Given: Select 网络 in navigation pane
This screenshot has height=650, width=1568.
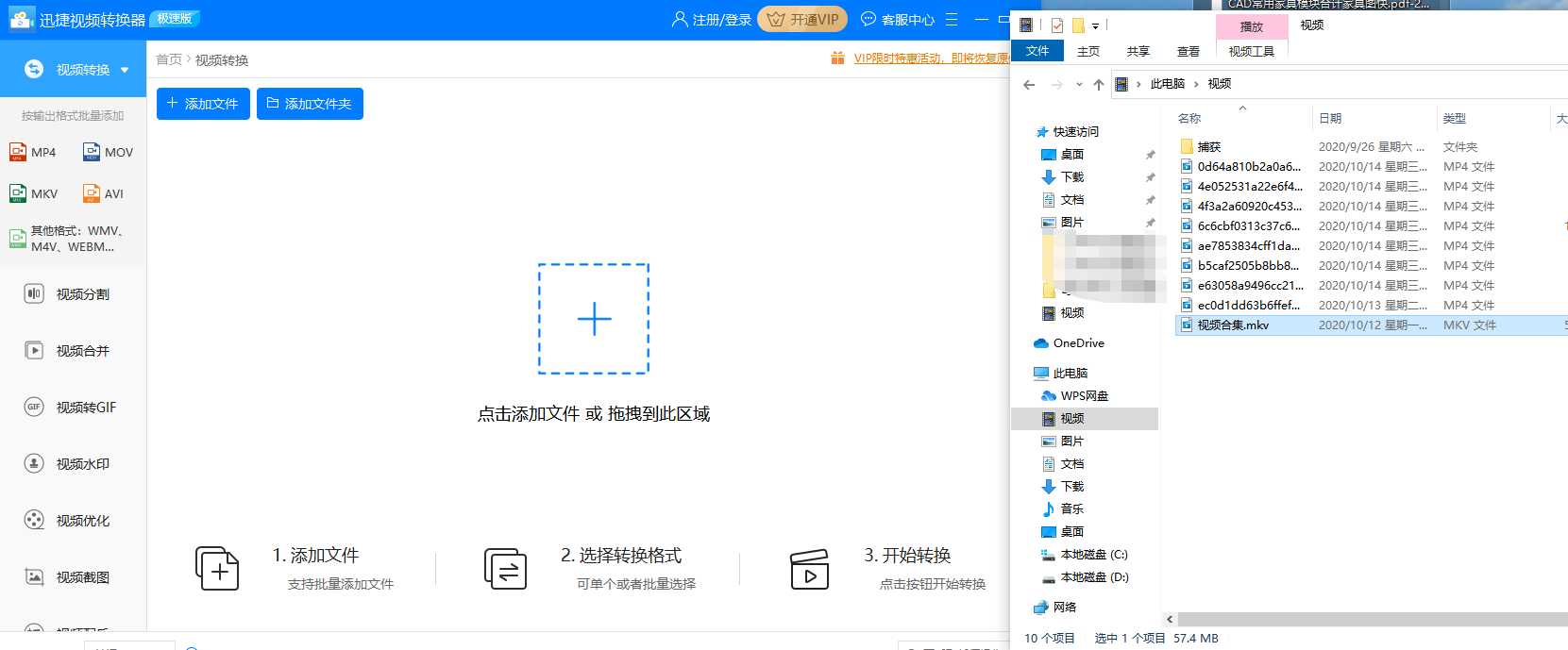Looking at the screenshot, I should (1064, 608).
